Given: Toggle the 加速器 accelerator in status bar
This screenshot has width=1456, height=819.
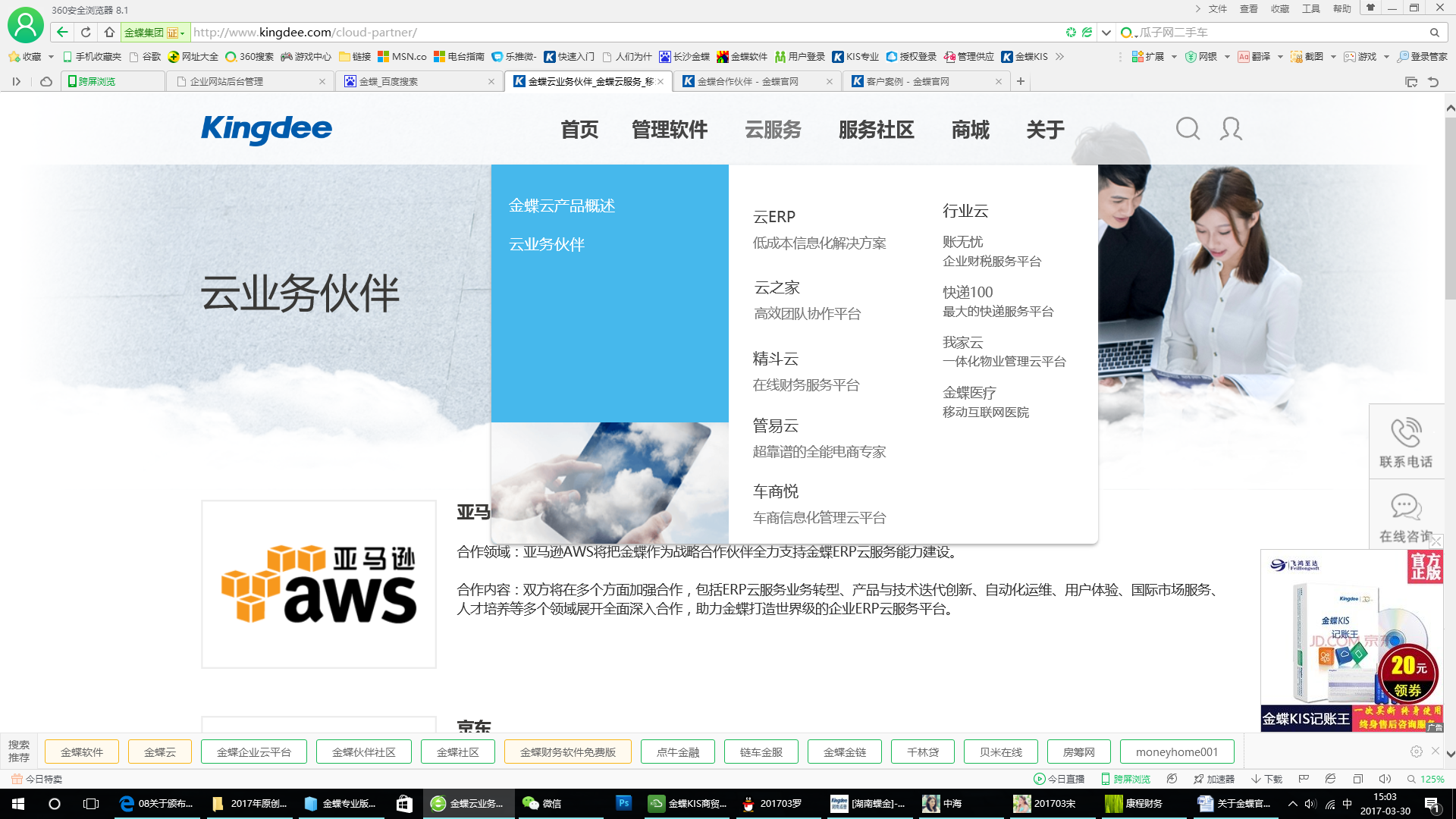Looking at the screenshot, I should click(1214, 779).
